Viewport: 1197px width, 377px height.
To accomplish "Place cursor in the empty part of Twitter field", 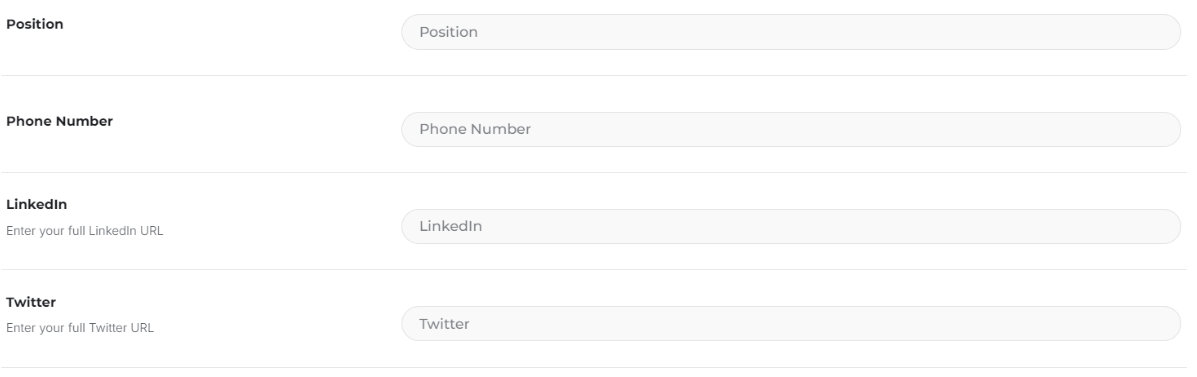I will coord(824,324).
